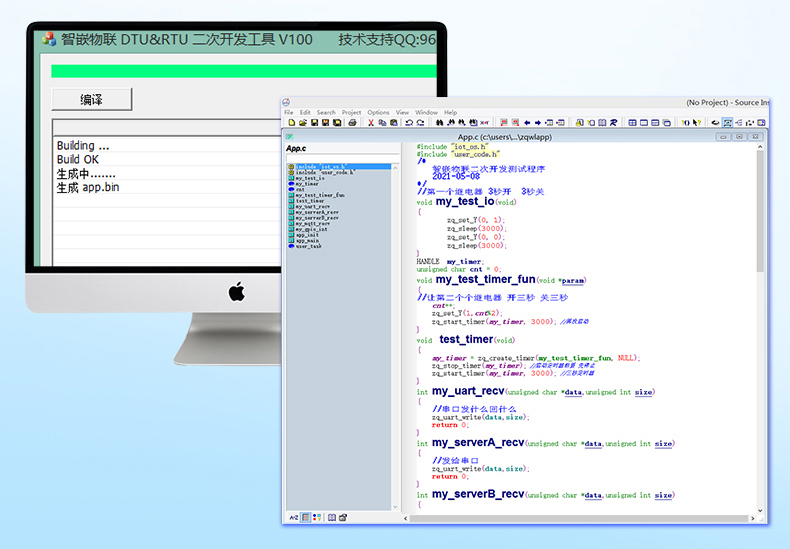Click the Go Back blue arrow icon

coord(527,122)
